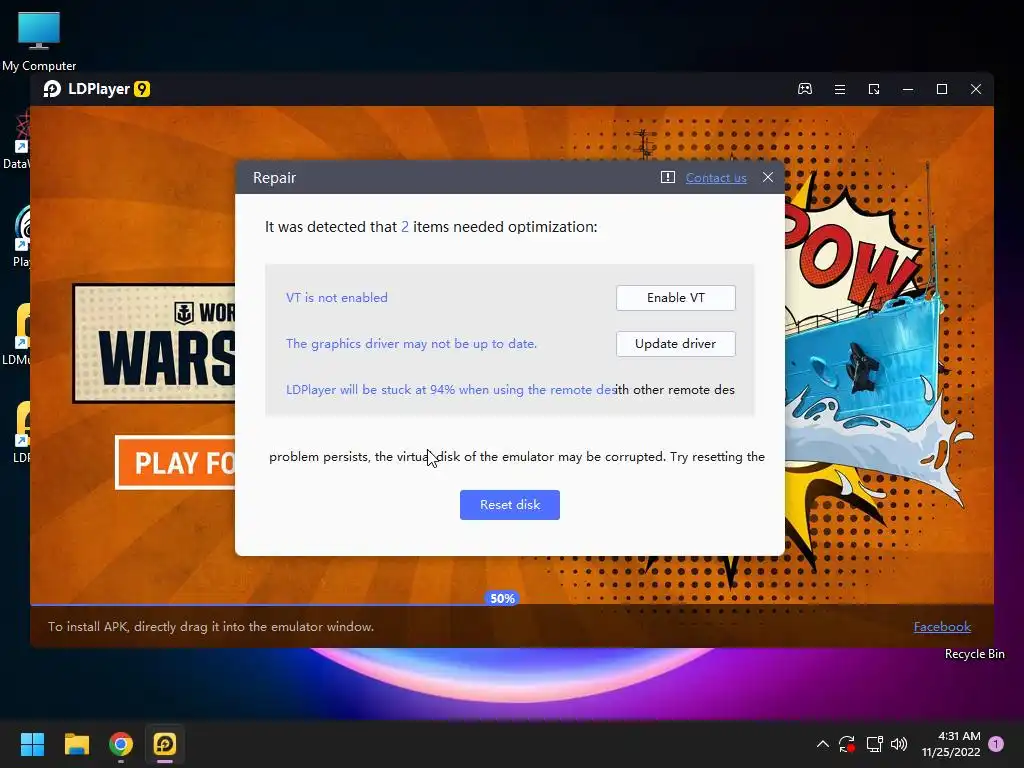Minimize the LDPlayer window
The height and width of the screenshot is (768, 1024).
point(908,89)
